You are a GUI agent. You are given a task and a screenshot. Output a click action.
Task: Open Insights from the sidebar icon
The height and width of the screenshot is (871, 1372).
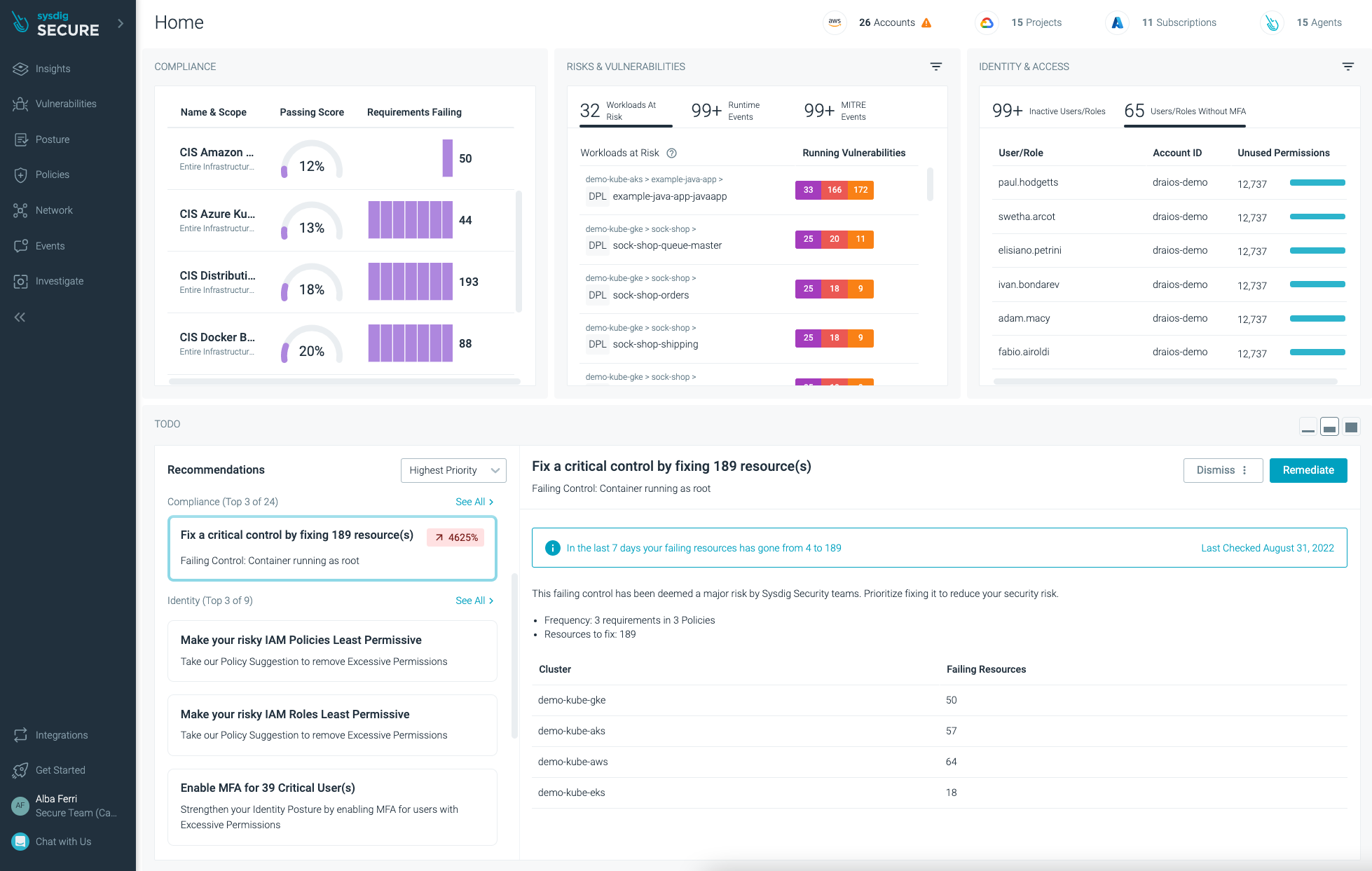click(20, 69)
